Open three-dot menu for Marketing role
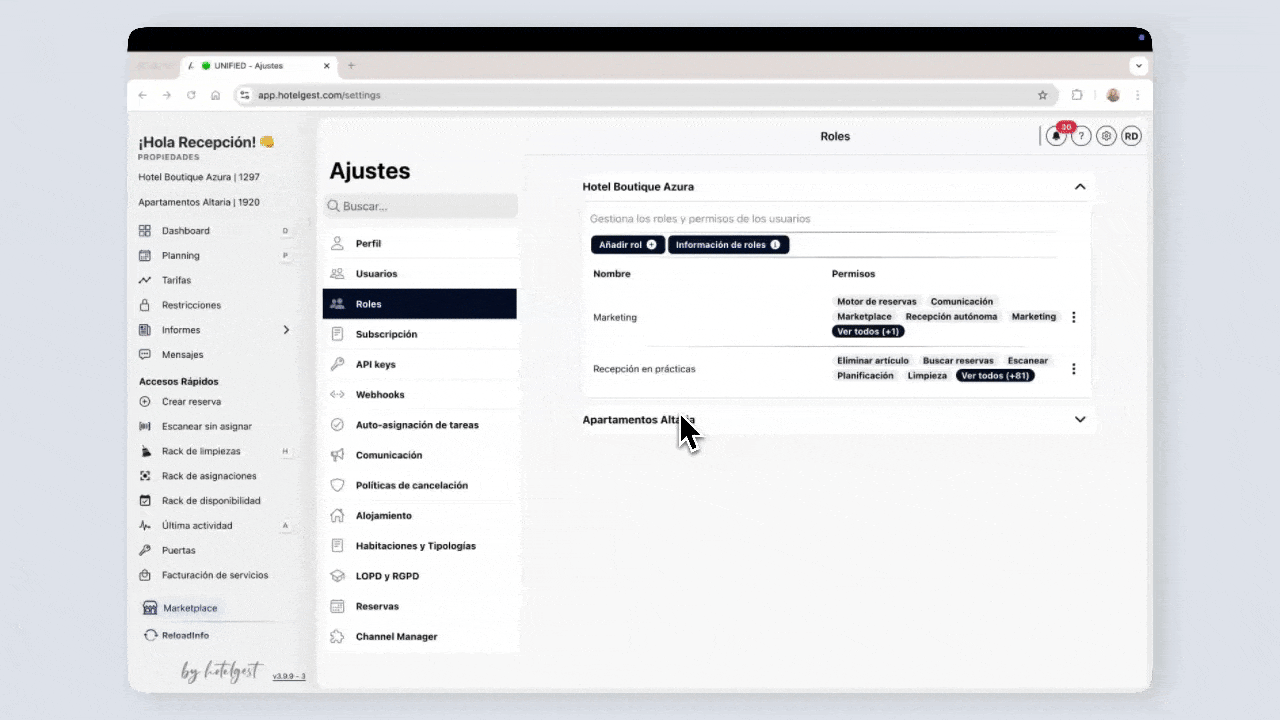Screen dimensions: 1280x720 [x=1074, y=317]
